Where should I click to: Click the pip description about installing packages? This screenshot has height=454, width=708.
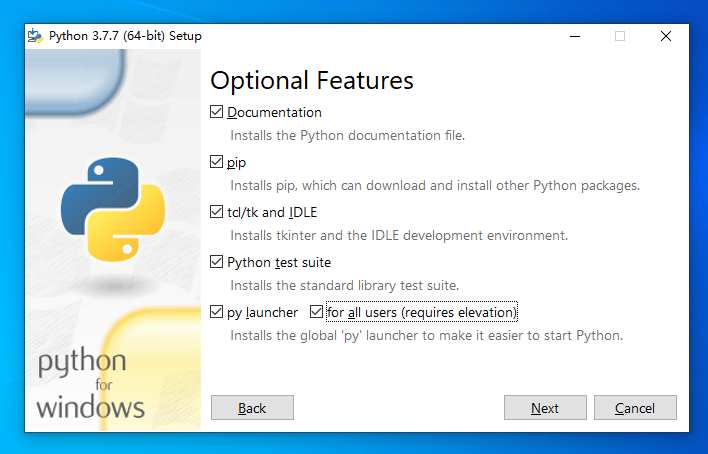(x=435, y=186)
